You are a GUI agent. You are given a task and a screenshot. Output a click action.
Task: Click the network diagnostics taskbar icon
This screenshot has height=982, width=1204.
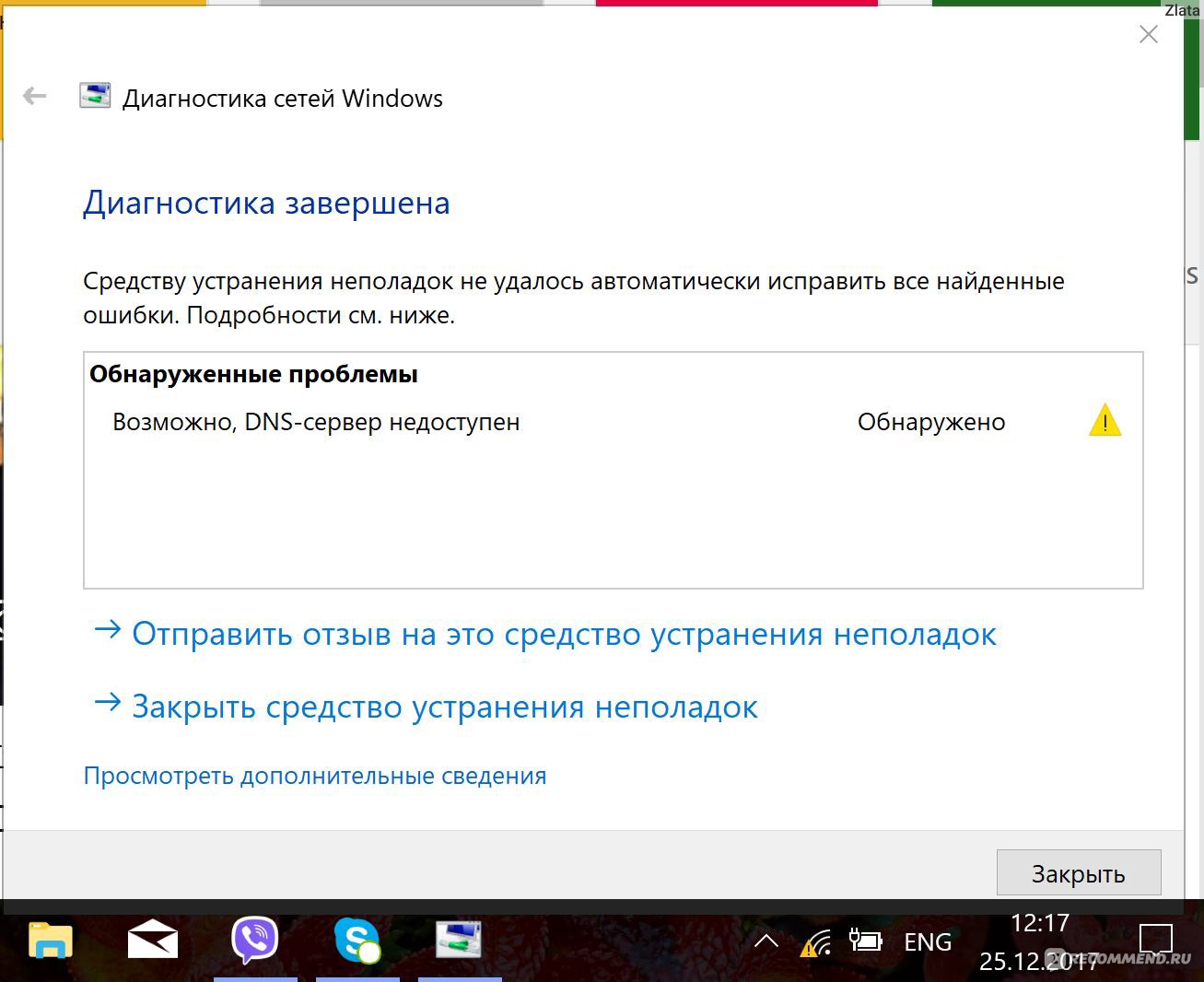click(x=459, y=940)
